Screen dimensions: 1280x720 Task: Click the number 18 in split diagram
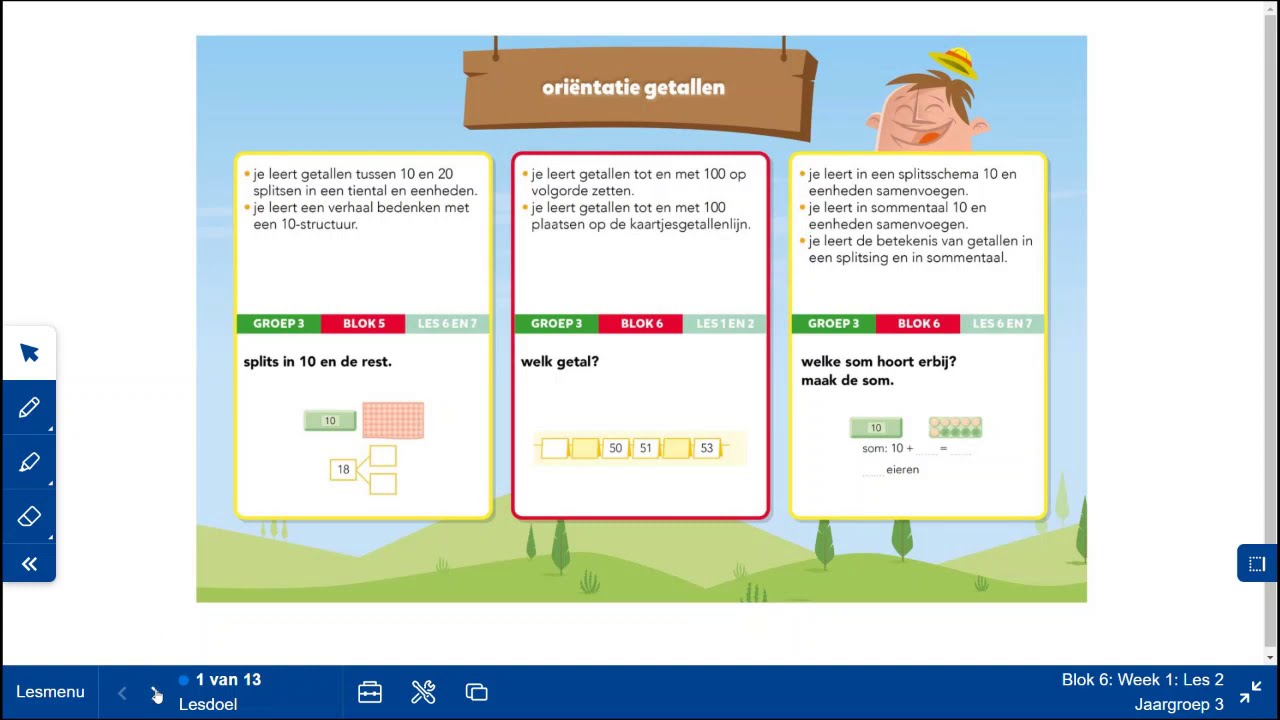point(343,469)
